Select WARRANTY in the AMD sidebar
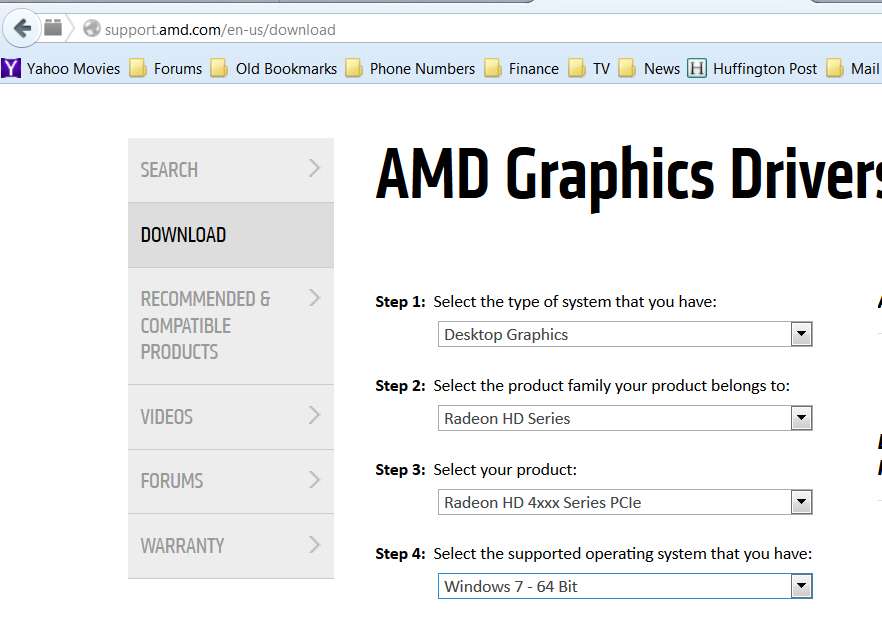This screenshot has width=882, height=618. [231, 546]
